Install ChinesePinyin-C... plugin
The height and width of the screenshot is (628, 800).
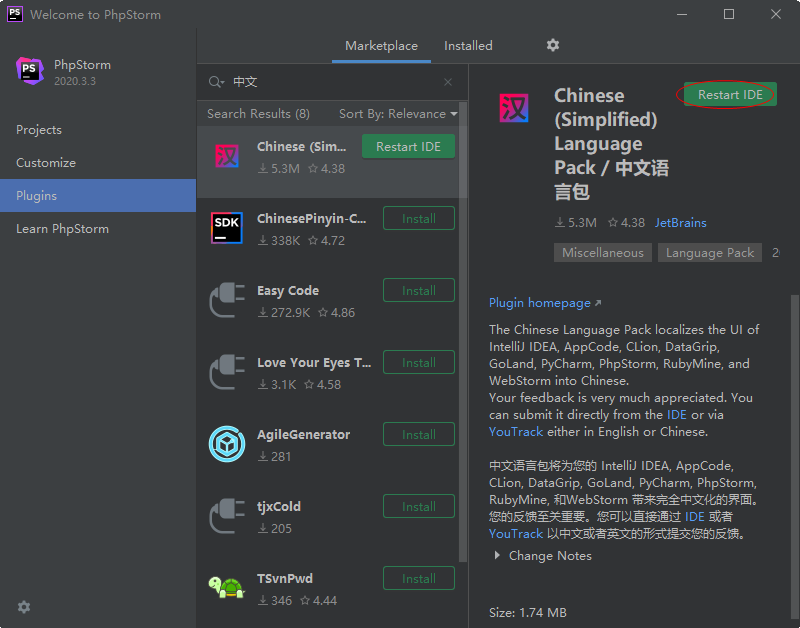[x=419, y=218]
